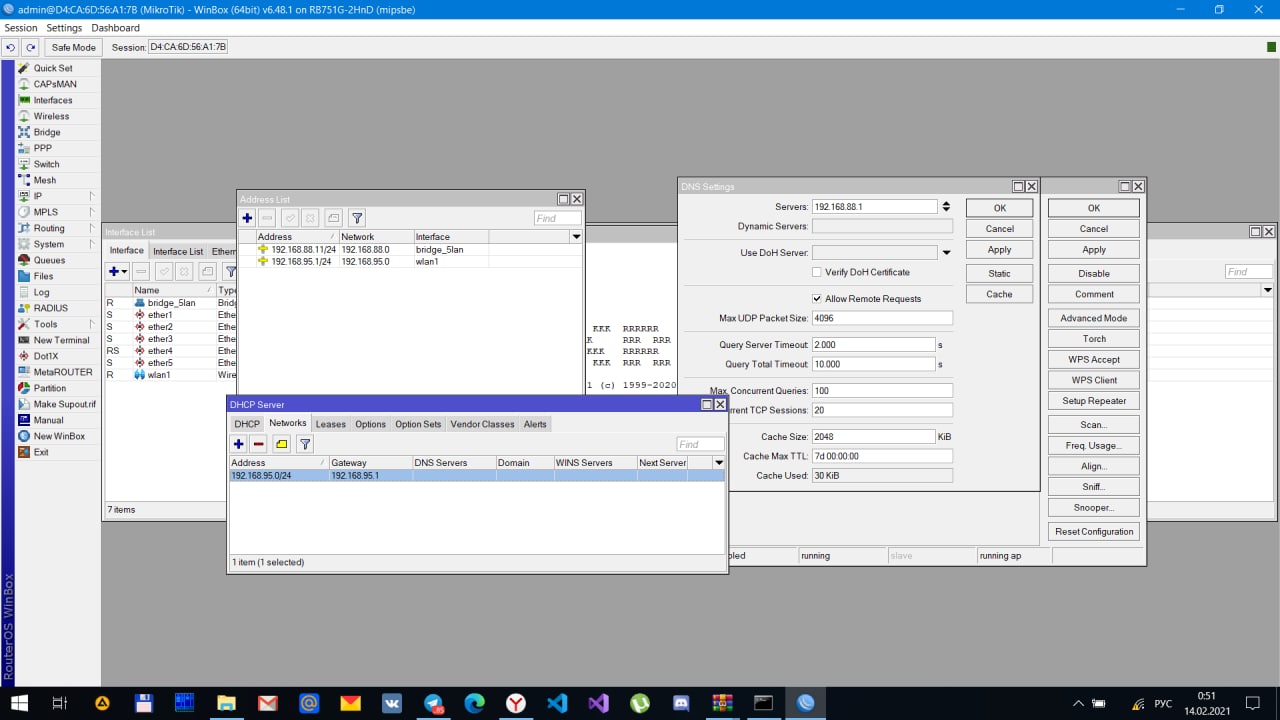Click the yellow comment icon in DHCP Server

coord(282,444)
